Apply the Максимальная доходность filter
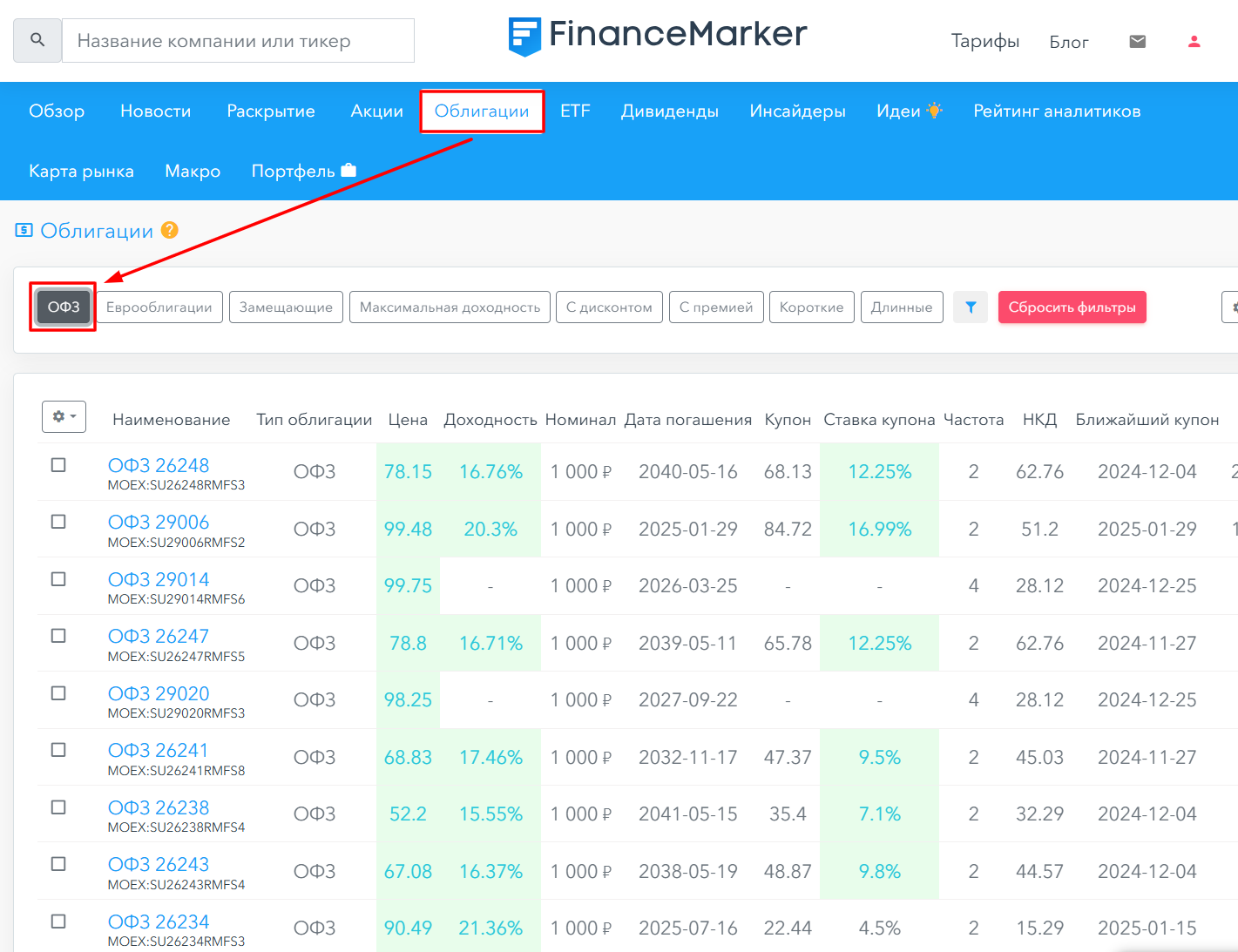Image resolution: width=1238 pixels, height=952 pixels. click(x=450, y=307)
